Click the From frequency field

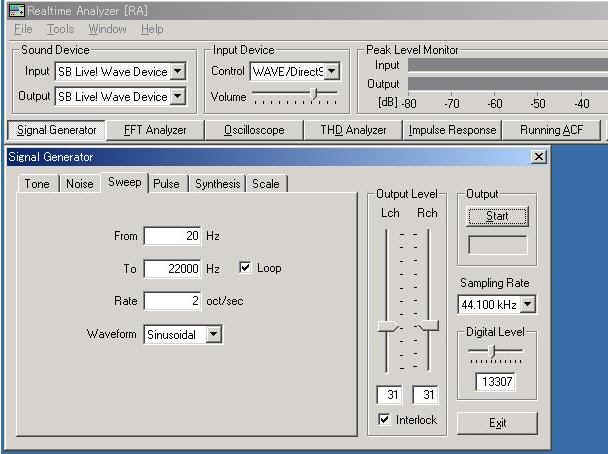point(172,236)
